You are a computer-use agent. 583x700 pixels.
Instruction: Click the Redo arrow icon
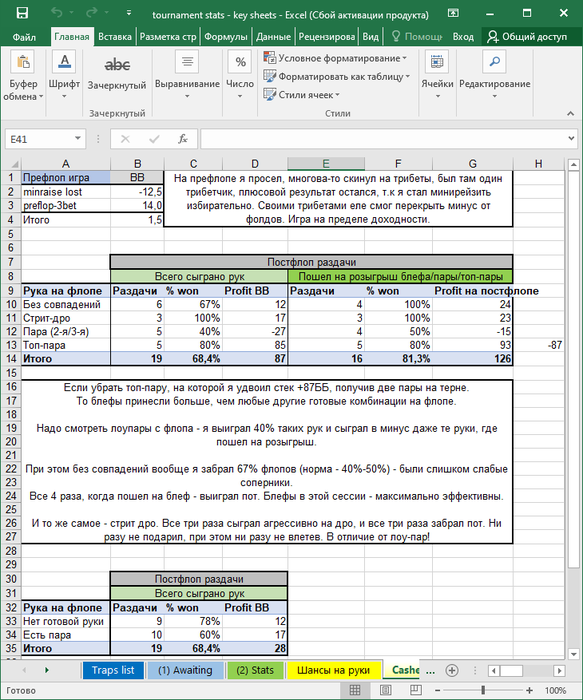click(x=92, y=13)
